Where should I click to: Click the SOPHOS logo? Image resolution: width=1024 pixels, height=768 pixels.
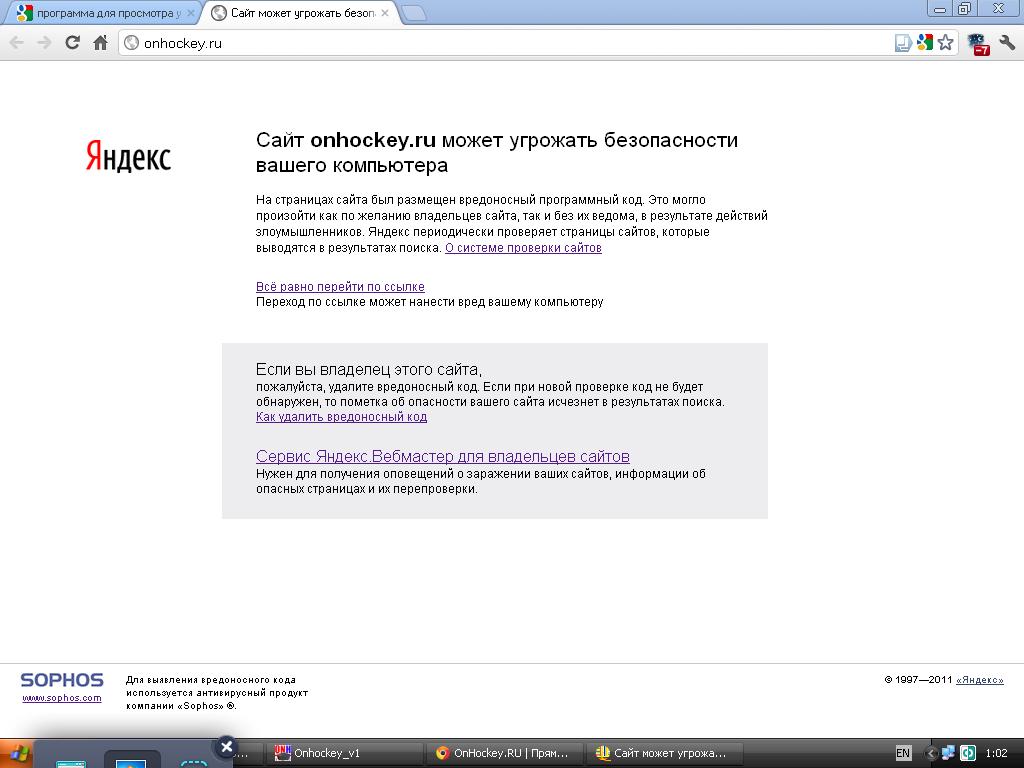(x=62, y=680)
